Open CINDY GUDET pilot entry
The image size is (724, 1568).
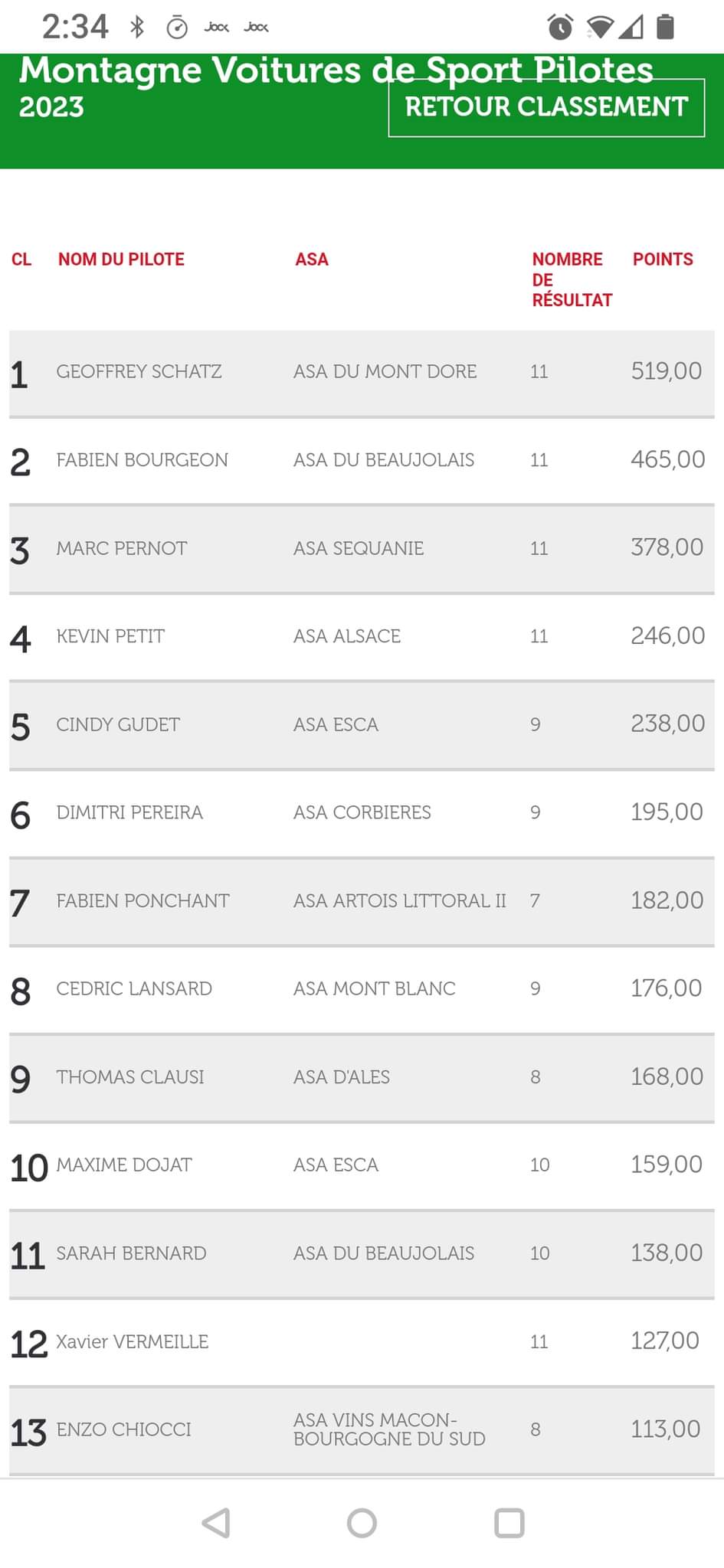click(118, 724)
